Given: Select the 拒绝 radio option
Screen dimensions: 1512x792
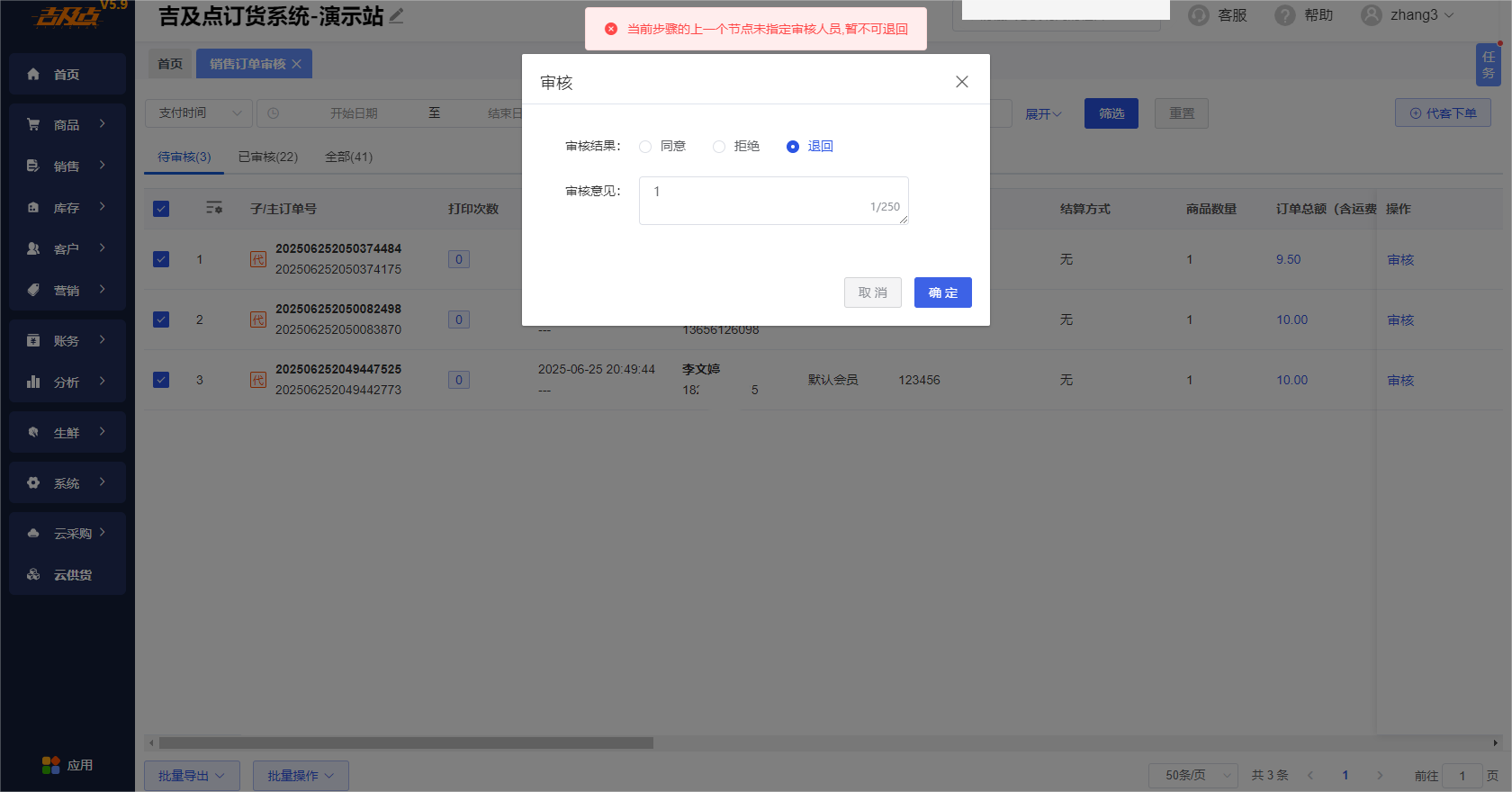Looking at the screenshot, I should pyautogui.click(x=719, y=147).
